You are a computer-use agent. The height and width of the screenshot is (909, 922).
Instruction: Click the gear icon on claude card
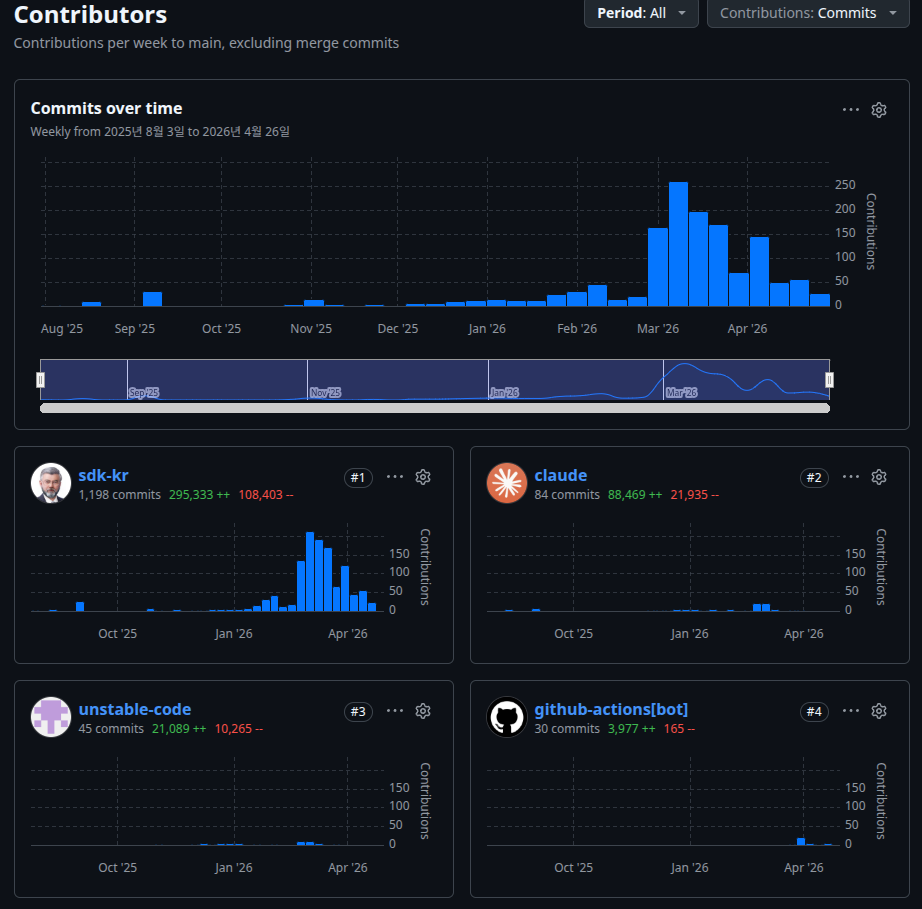878,477
